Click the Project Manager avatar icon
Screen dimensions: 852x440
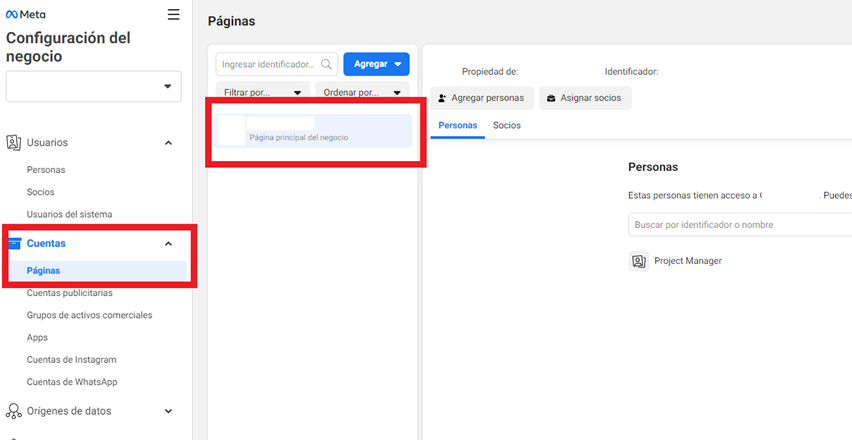coord(638,261)
